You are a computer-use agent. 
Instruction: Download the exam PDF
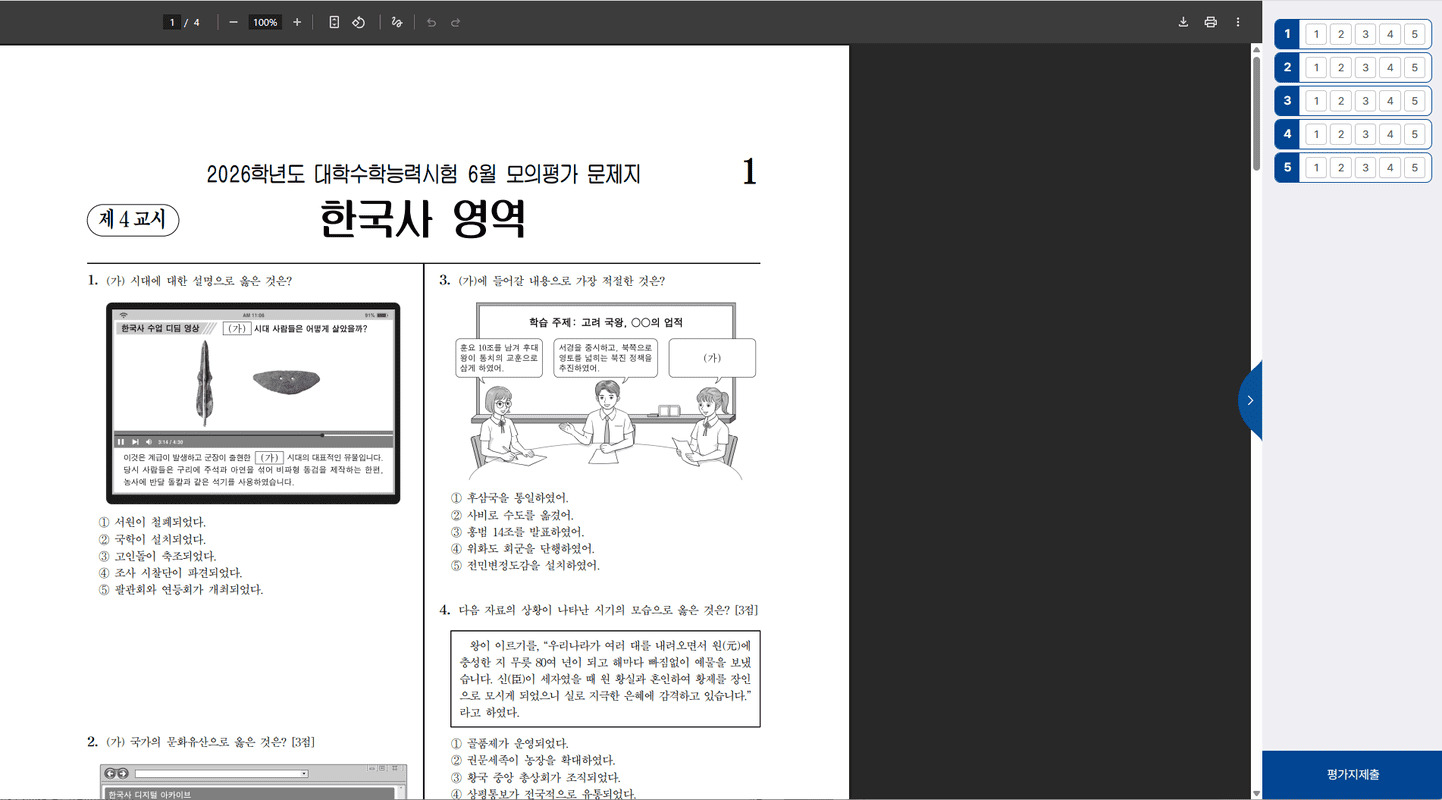(1183, 22)
